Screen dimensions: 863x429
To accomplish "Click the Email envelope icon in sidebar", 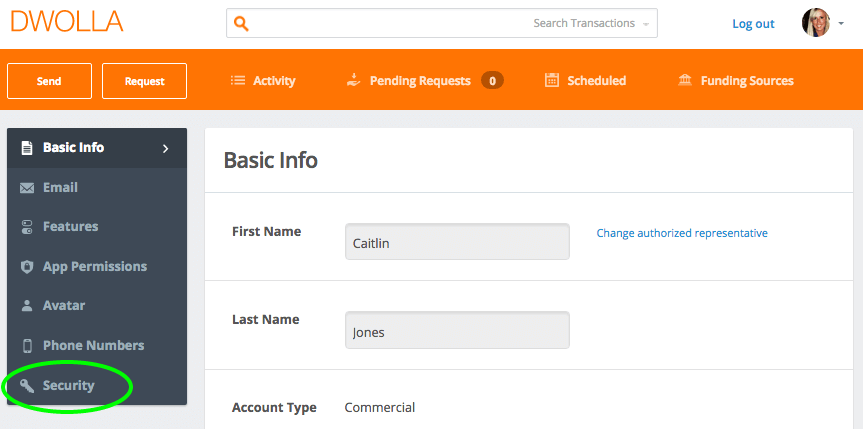I will tap(27, 188).
